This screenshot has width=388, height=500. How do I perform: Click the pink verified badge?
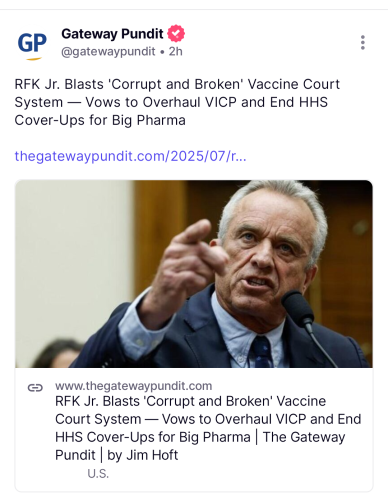tap(176, 34)
